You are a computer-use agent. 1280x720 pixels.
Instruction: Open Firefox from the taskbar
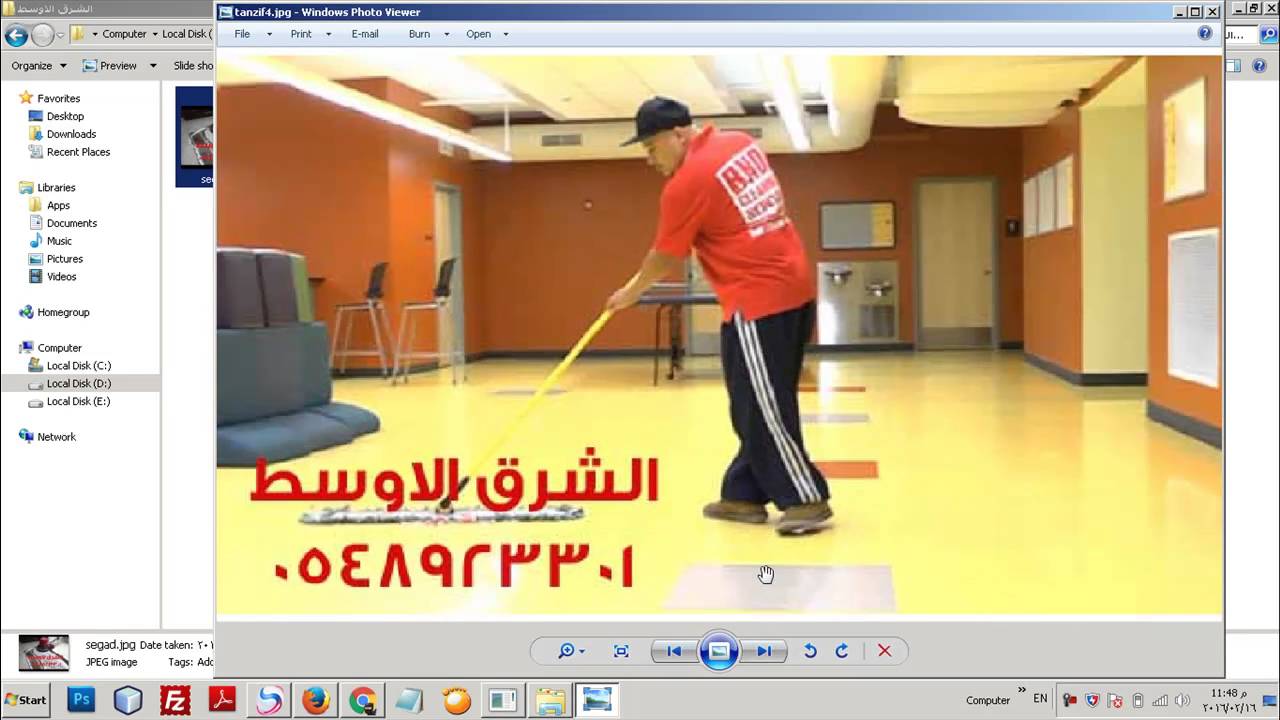click(316, 700)
